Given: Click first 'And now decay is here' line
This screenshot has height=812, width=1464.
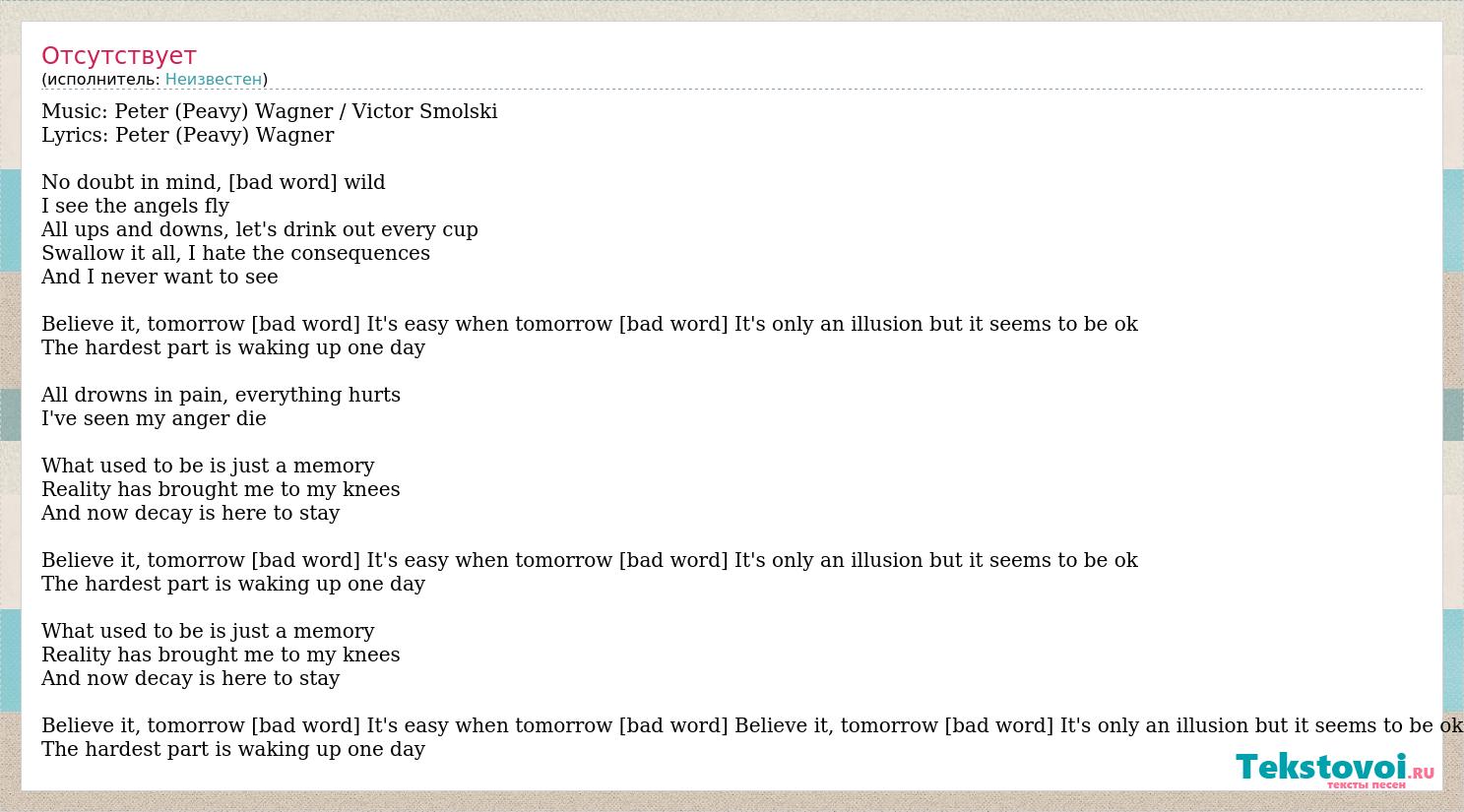Looking at the screenshot, I should tap(191, 513).
